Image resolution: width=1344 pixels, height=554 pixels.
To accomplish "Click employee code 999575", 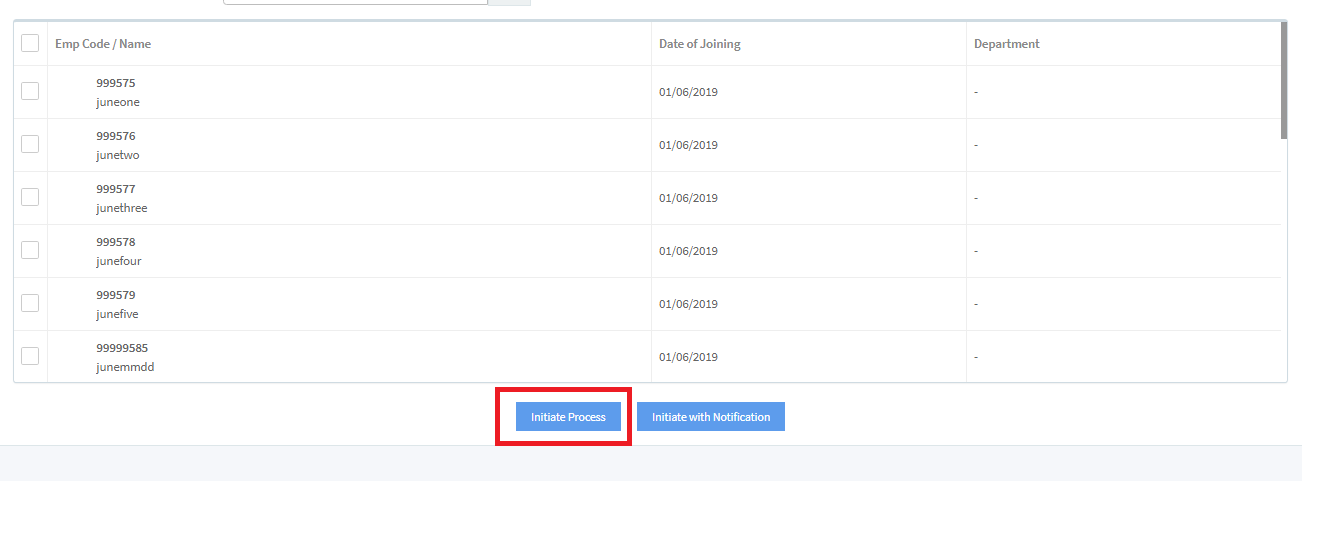I will (116, 83).
